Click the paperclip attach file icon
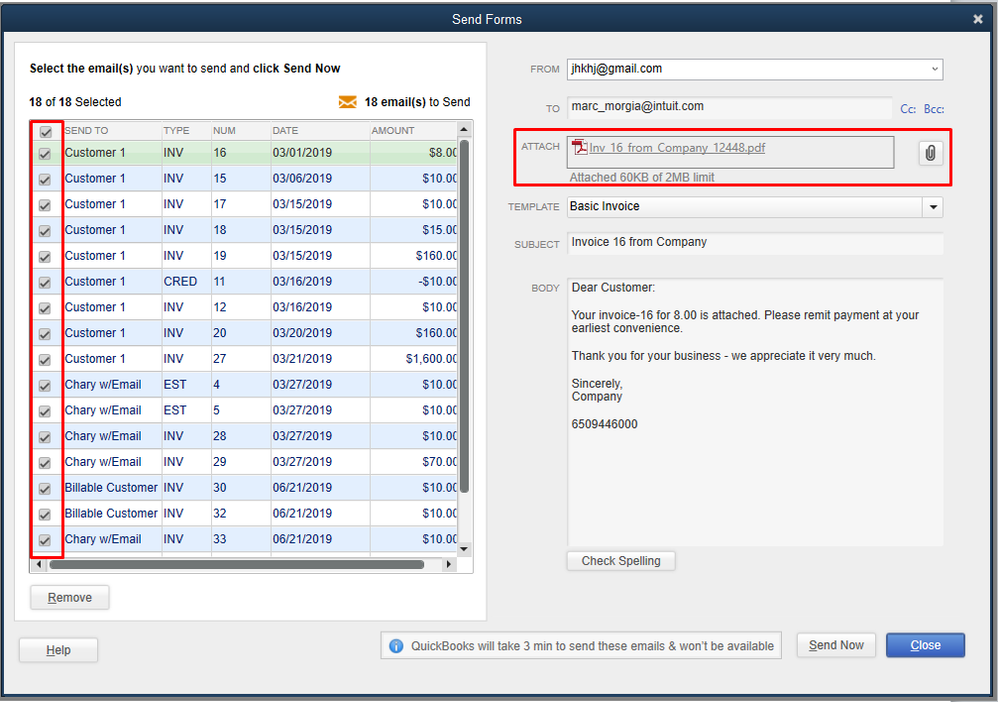The image size is (998, 702). coord(930,153)
